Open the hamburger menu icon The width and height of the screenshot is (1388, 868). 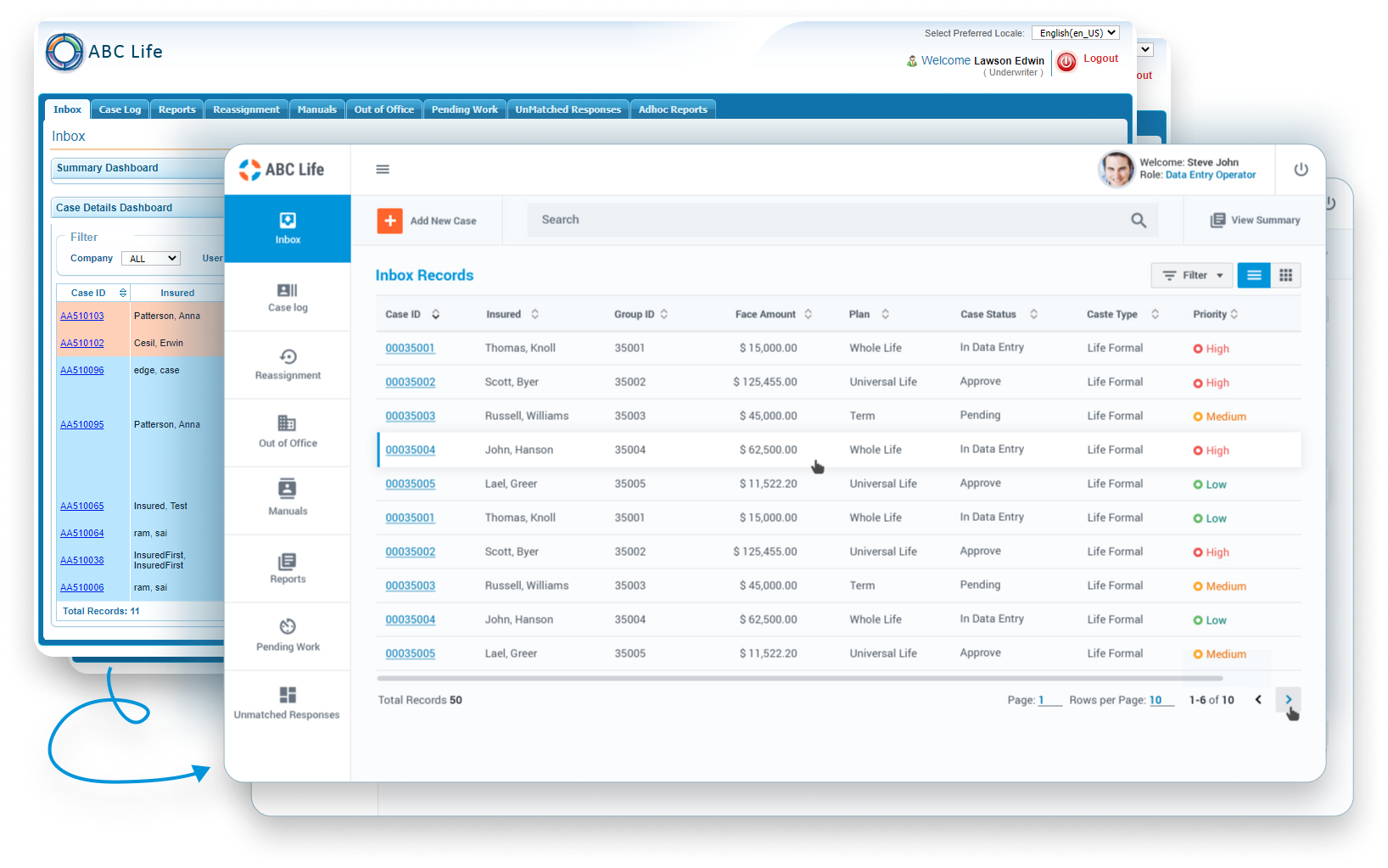[x=383, y=170]
